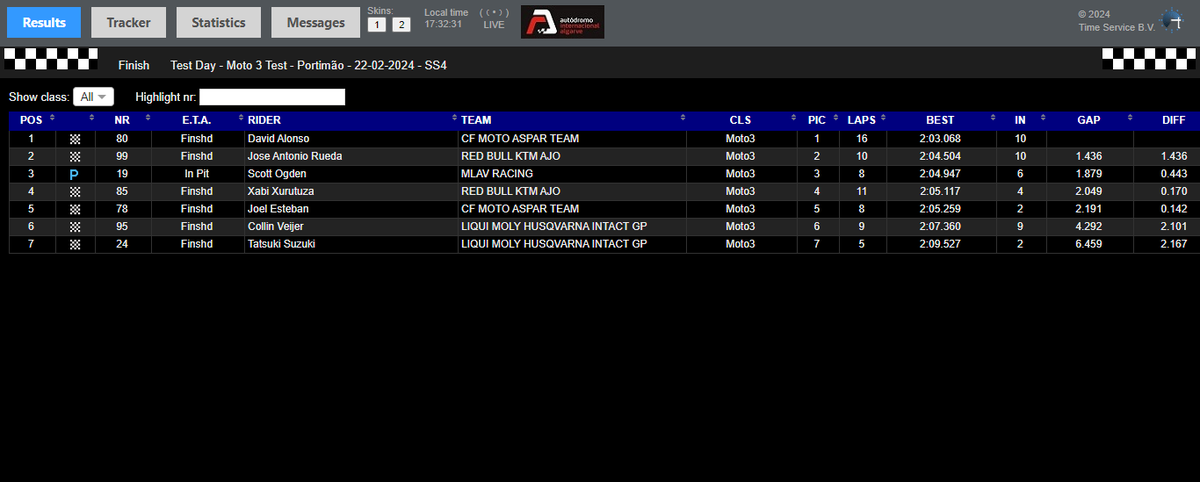Screen dimensions: 1200x482
Task: Click the Time Service logo icon
Action: pos(1173,22)
